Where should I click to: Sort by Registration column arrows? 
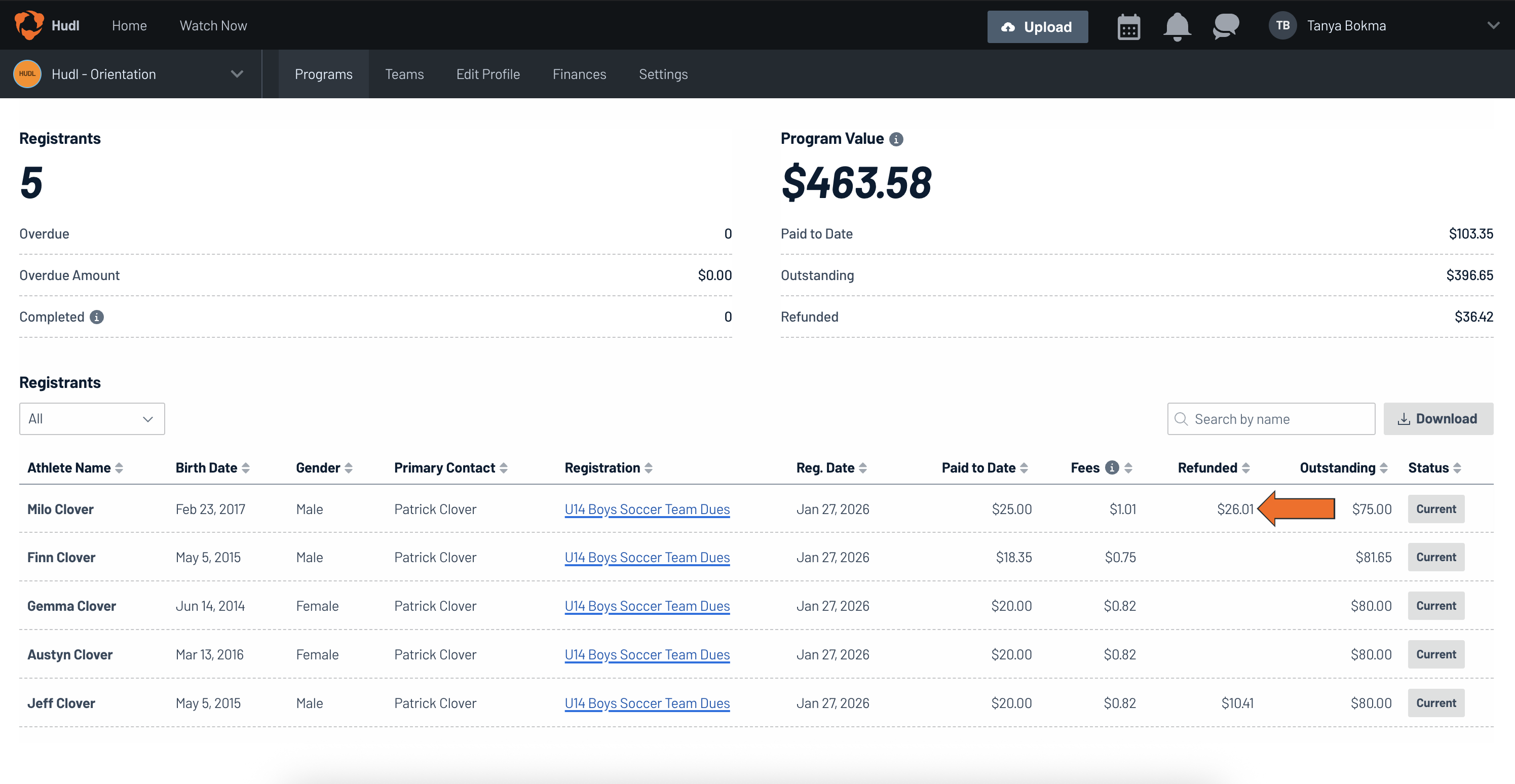[x=648, y=468]
